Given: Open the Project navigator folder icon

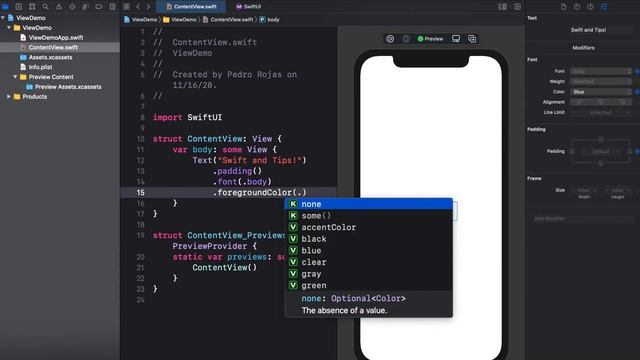Looking at the screenshot, I should (x=5, y=7).
